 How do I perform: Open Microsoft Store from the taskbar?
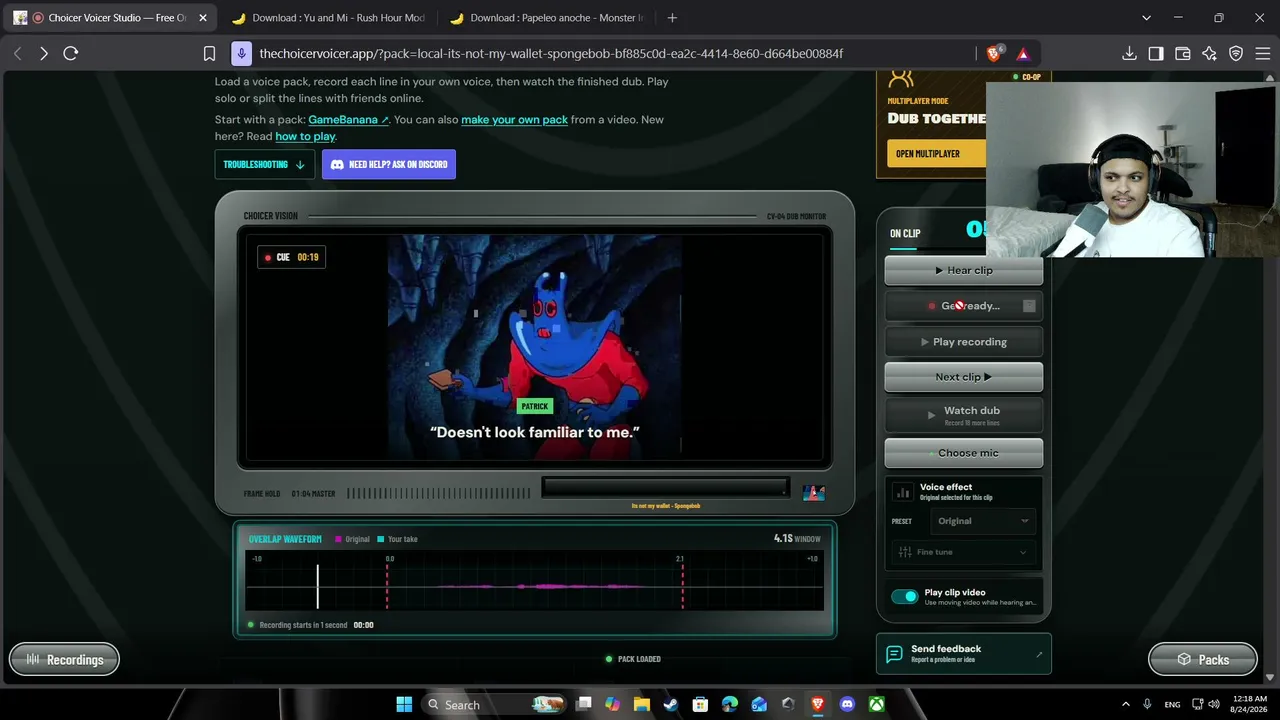700,704
